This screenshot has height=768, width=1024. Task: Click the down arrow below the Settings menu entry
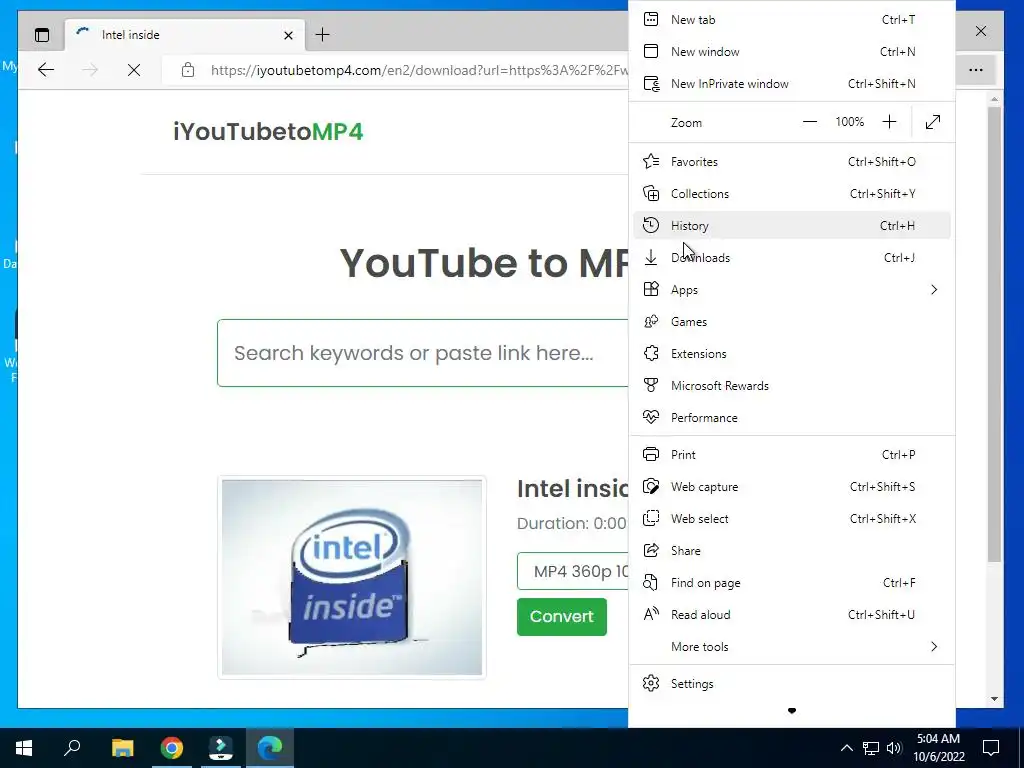coord(792,711)
